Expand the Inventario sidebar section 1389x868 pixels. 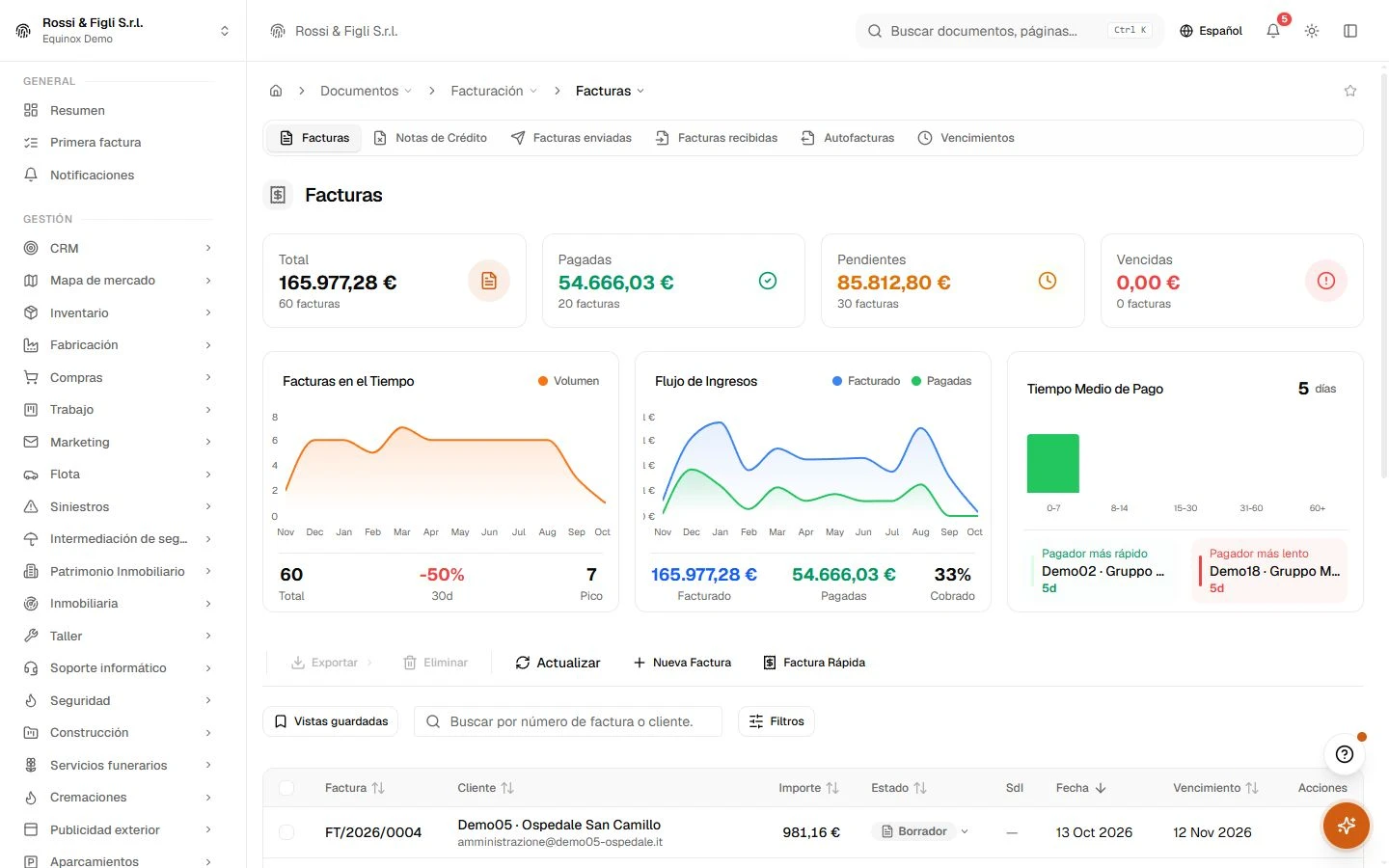[x=118, y=312]
